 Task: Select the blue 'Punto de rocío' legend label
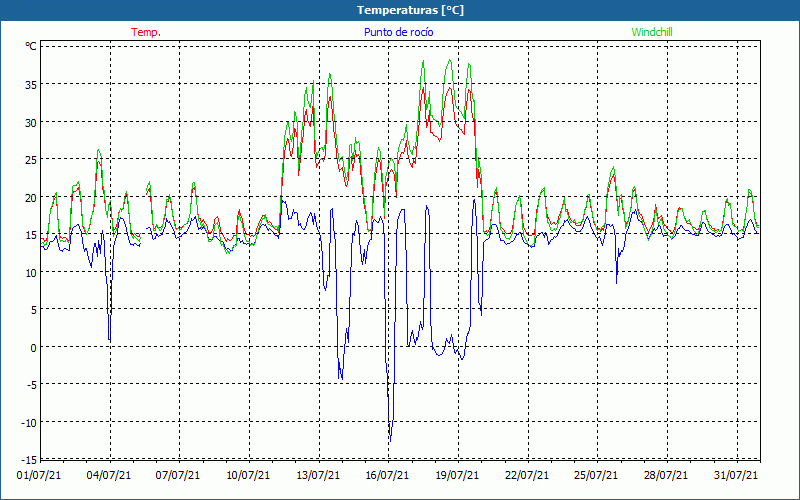(x=398, y=32)
